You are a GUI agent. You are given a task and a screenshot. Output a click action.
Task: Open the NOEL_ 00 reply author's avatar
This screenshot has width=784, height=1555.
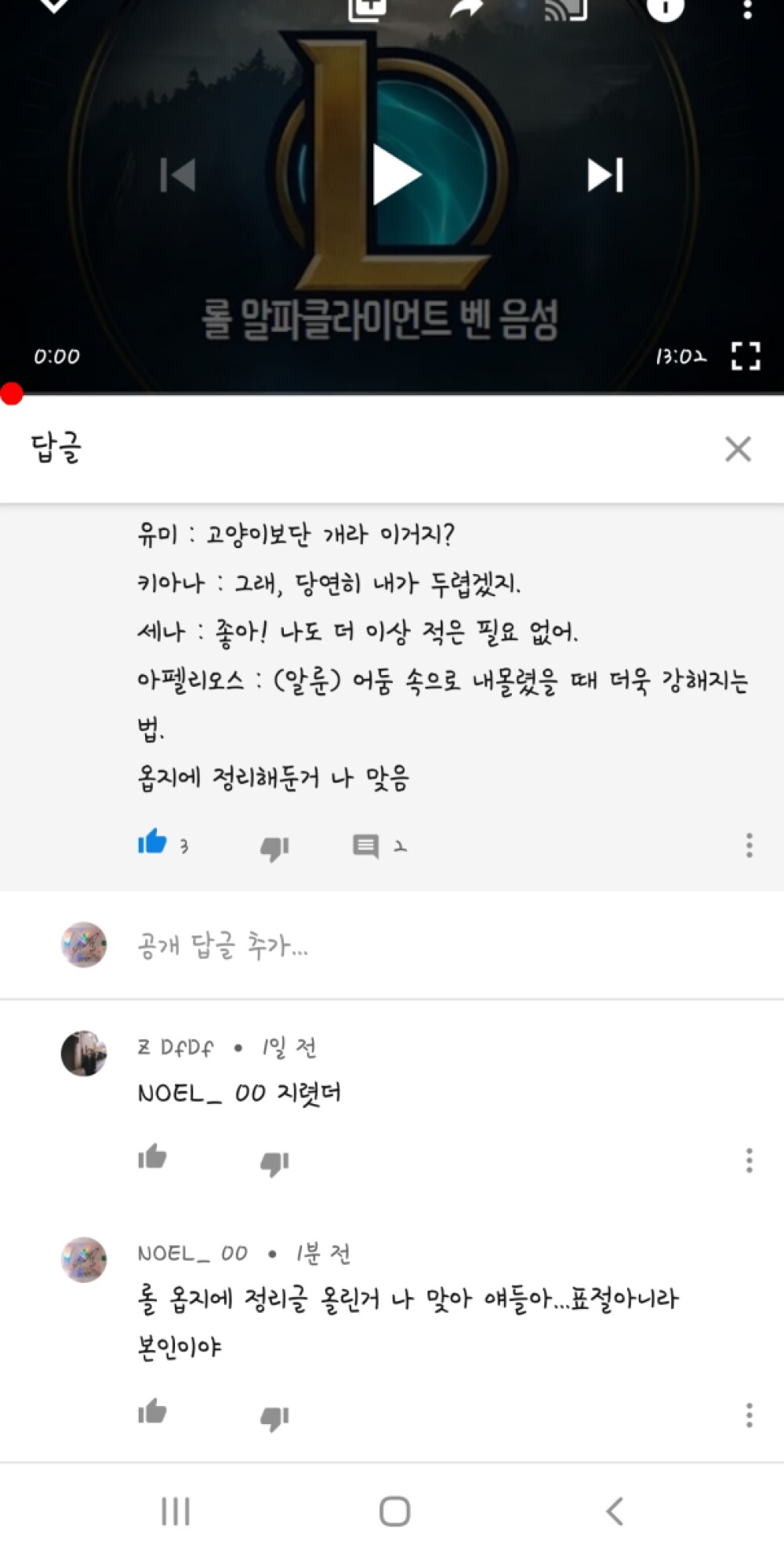click(x=84, y=1259)
